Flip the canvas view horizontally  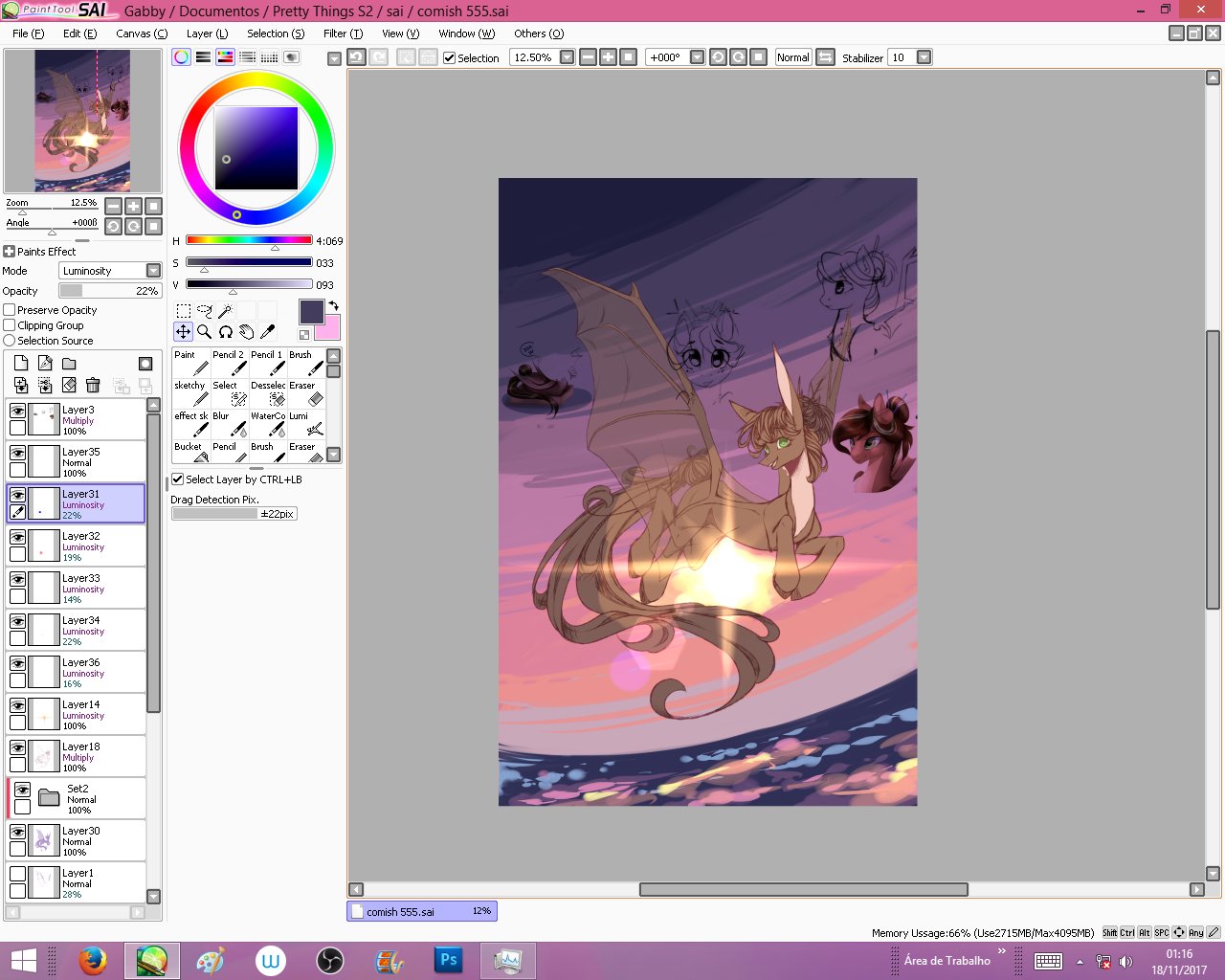826,57
